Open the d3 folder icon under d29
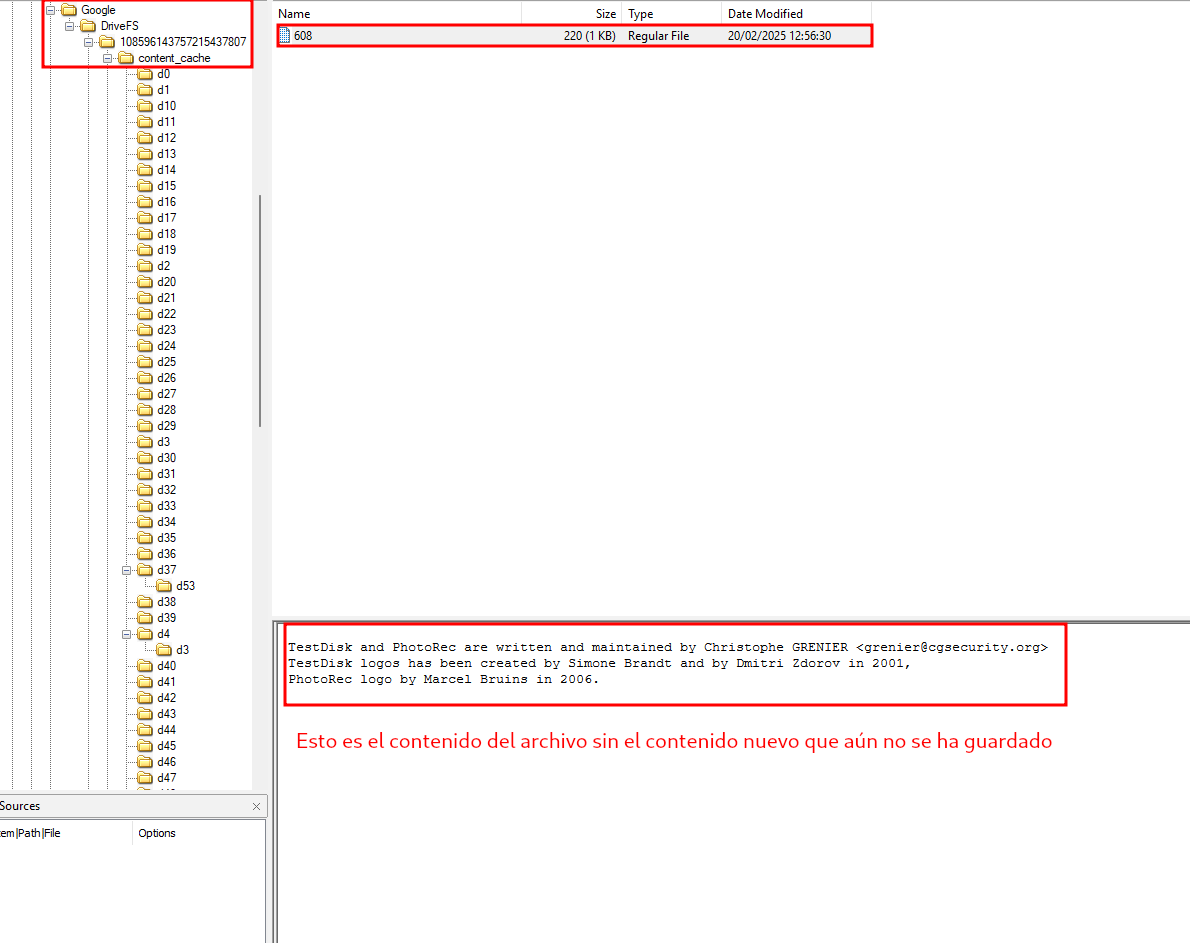1190x943 pixels. (145, 442)
